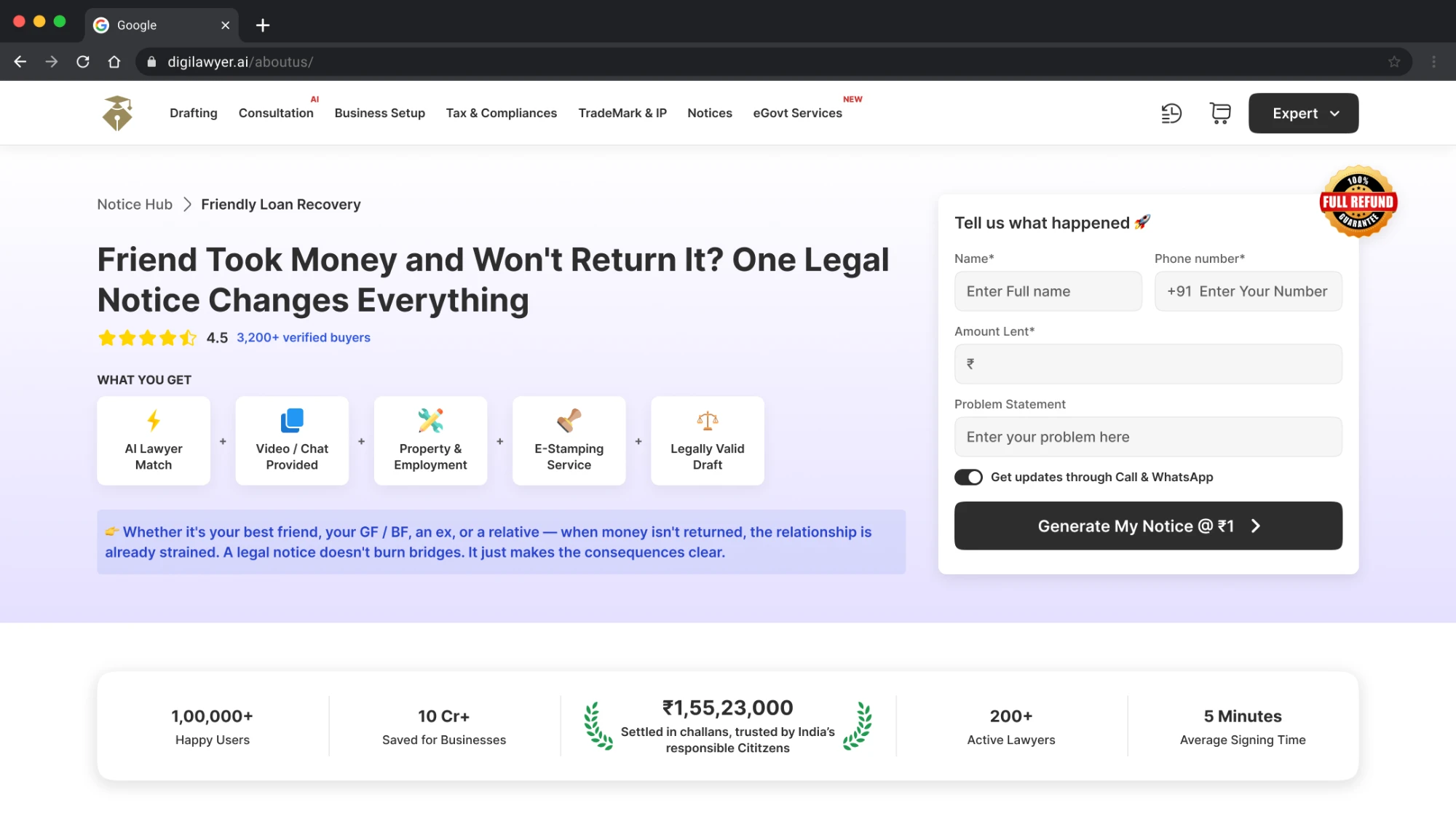Screen dimensions: 1456x819
Task: Open the eGovt Services menu
Action: (x=797, y=113)
